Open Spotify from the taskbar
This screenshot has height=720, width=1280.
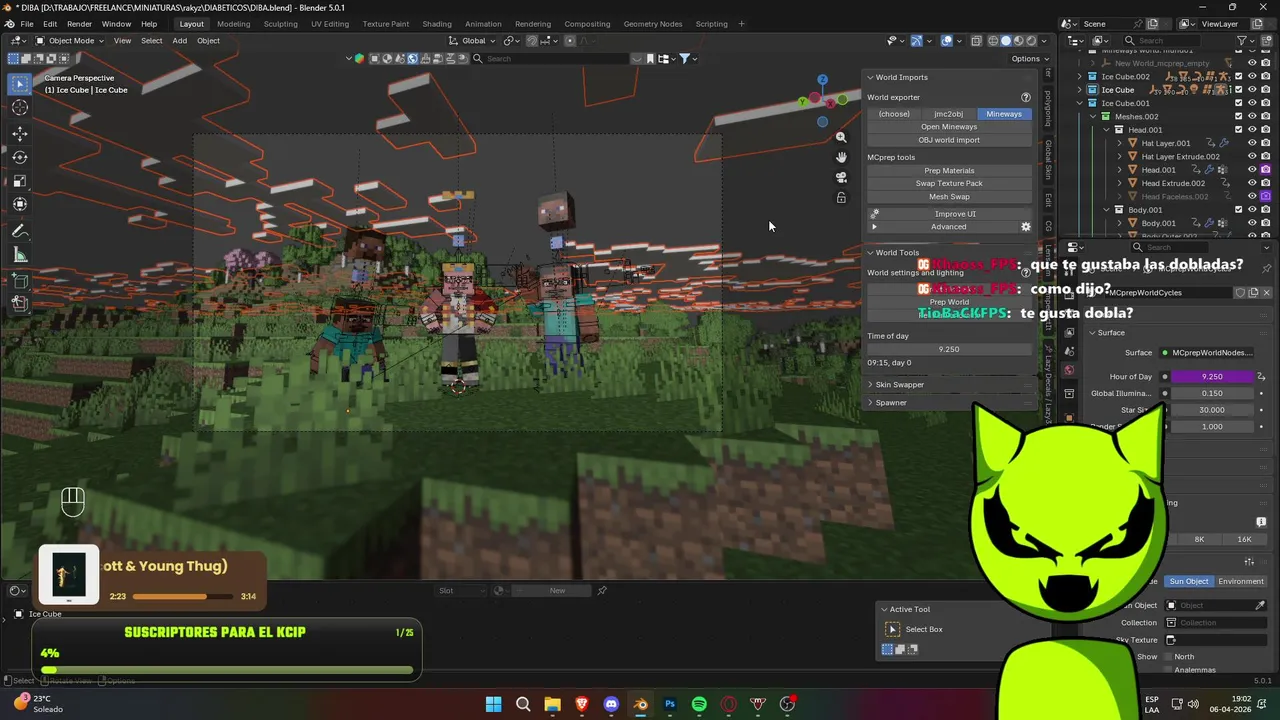(699, 704)
